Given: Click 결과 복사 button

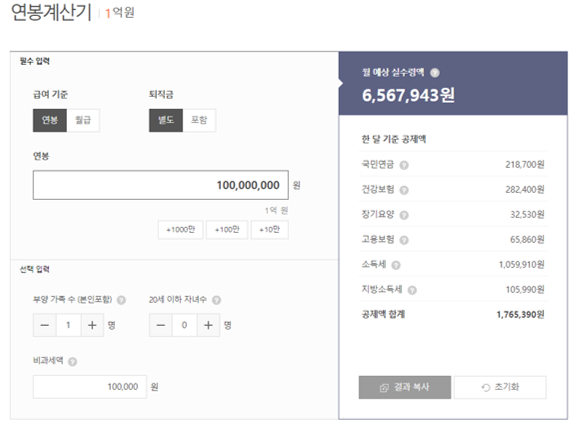Looking at the screenshot, I should coord(405,387).
